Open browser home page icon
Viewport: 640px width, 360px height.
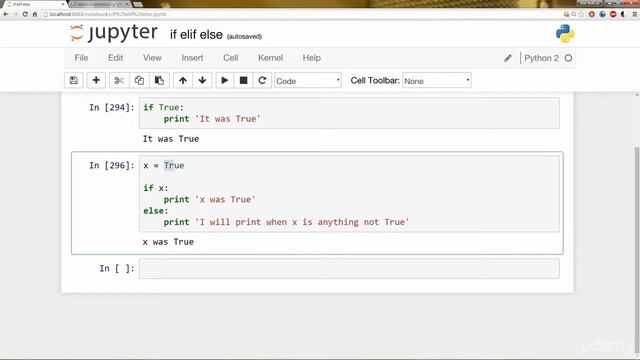[35, 14]
